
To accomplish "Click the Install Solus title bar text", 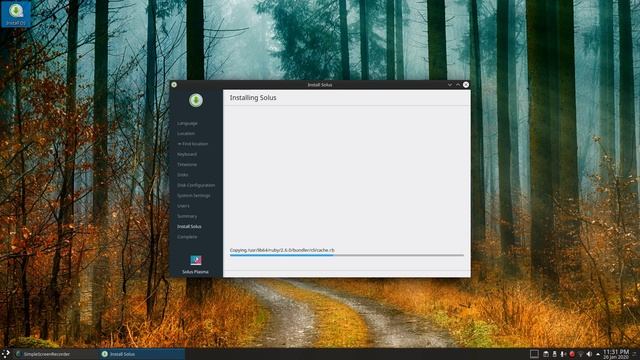I will [x=320, y=85].
